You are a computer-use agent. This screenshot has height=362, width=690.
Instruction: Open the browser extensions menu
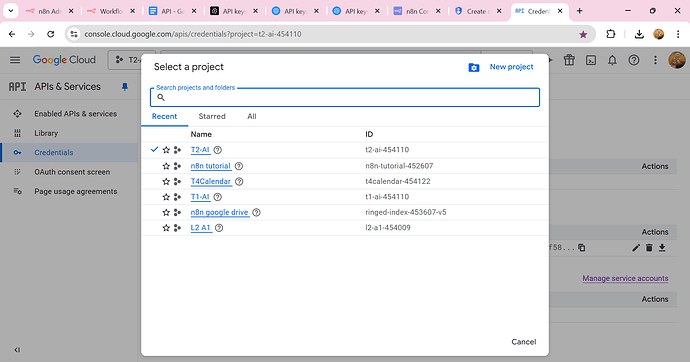(611, 34)
